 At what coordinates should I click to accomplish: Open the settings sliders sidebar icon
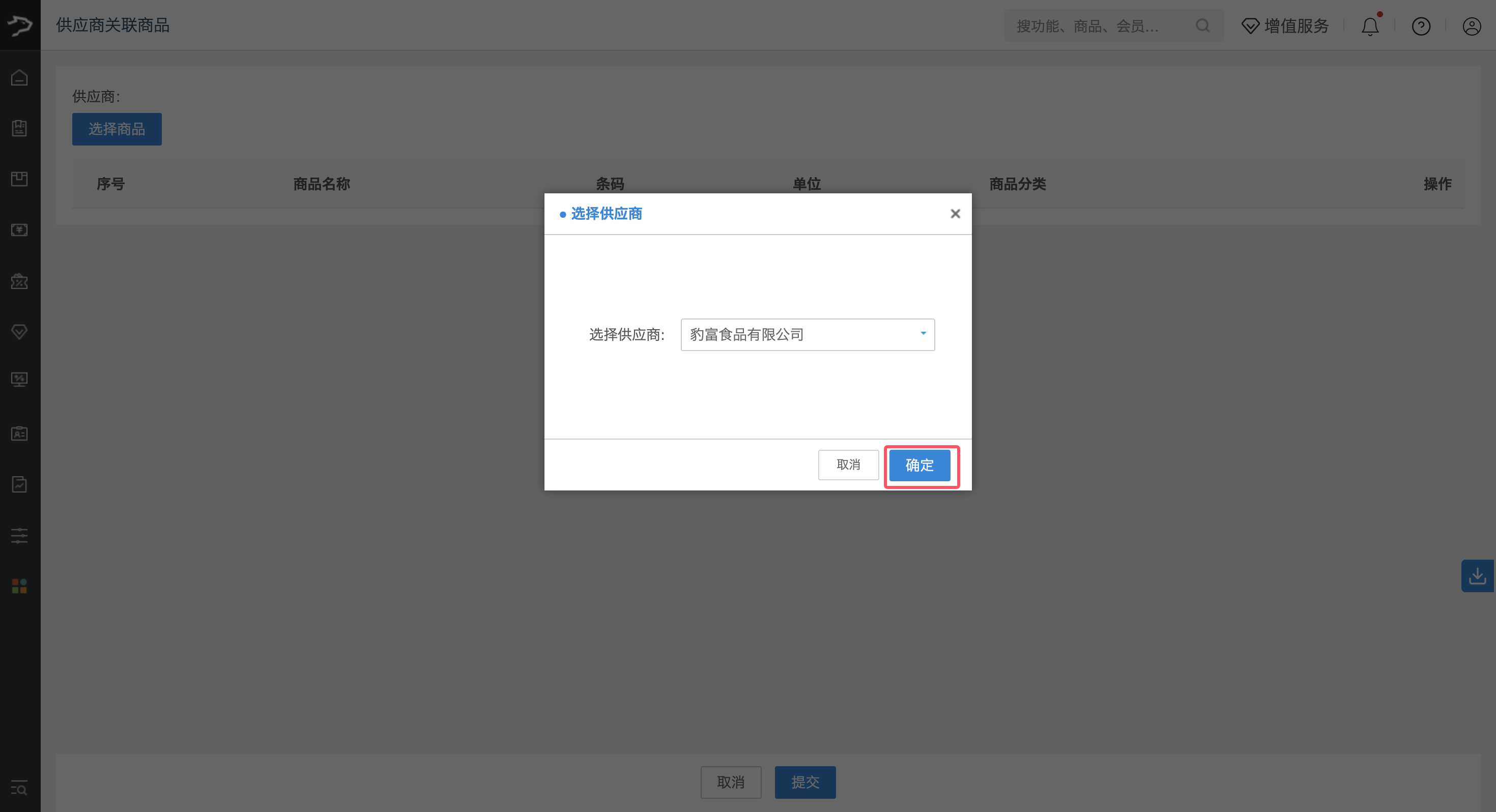19,536
